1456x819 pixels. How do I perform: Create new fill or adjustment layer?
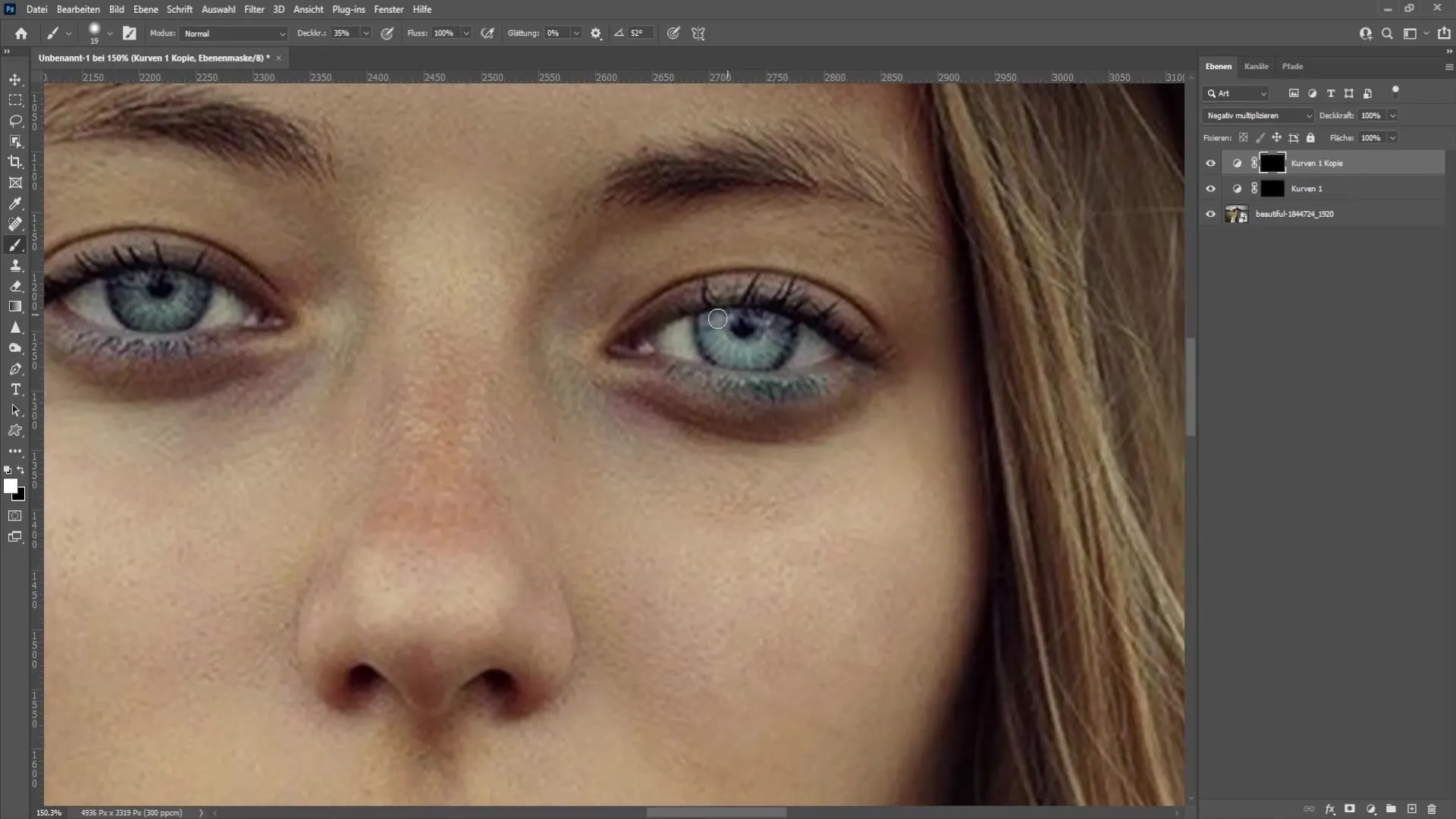coord(1370,809)
